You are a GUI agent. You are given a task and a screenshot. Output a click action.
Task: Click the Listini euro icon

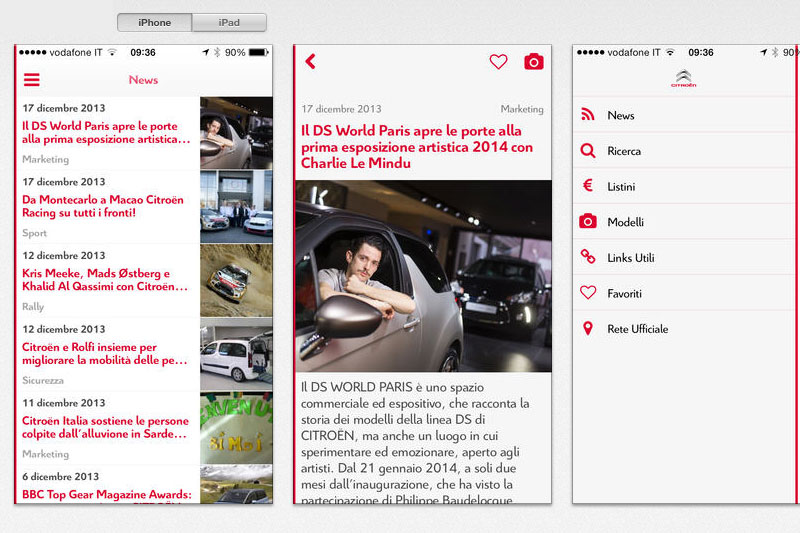point(588,186)
